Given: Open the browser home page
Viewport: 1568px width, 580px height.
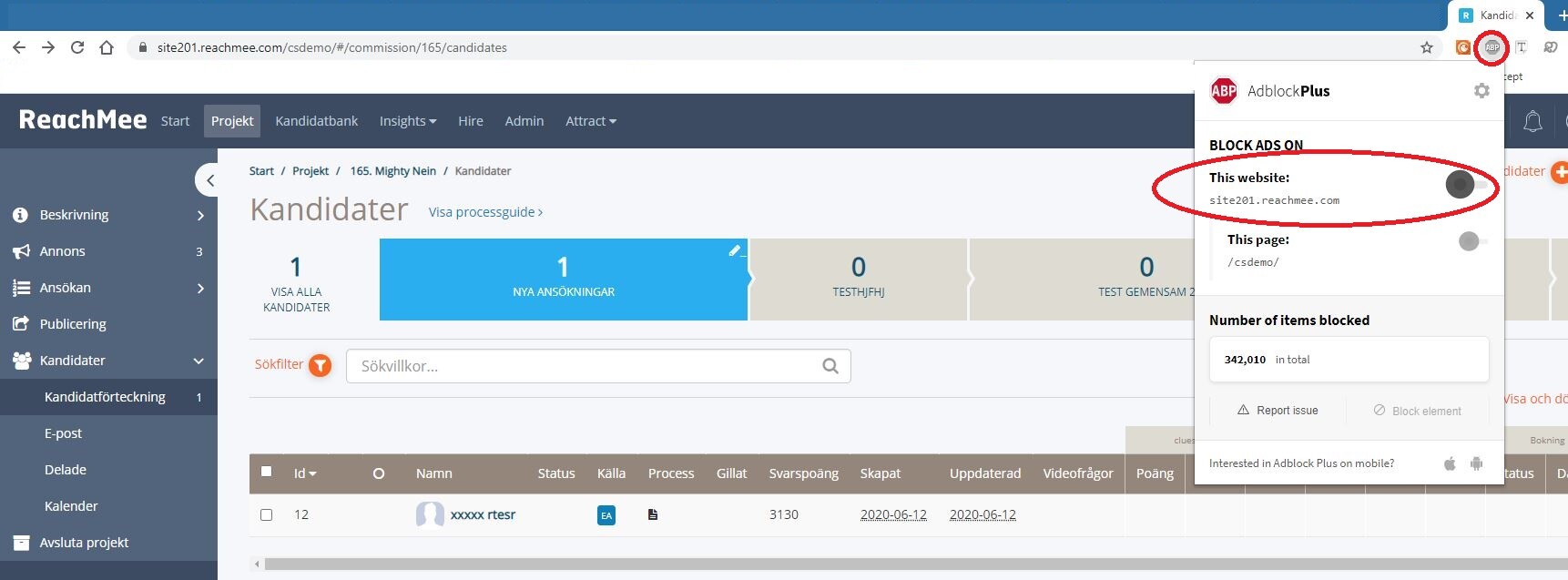Looking at the screenshot, I should click(x=107, y=47).
